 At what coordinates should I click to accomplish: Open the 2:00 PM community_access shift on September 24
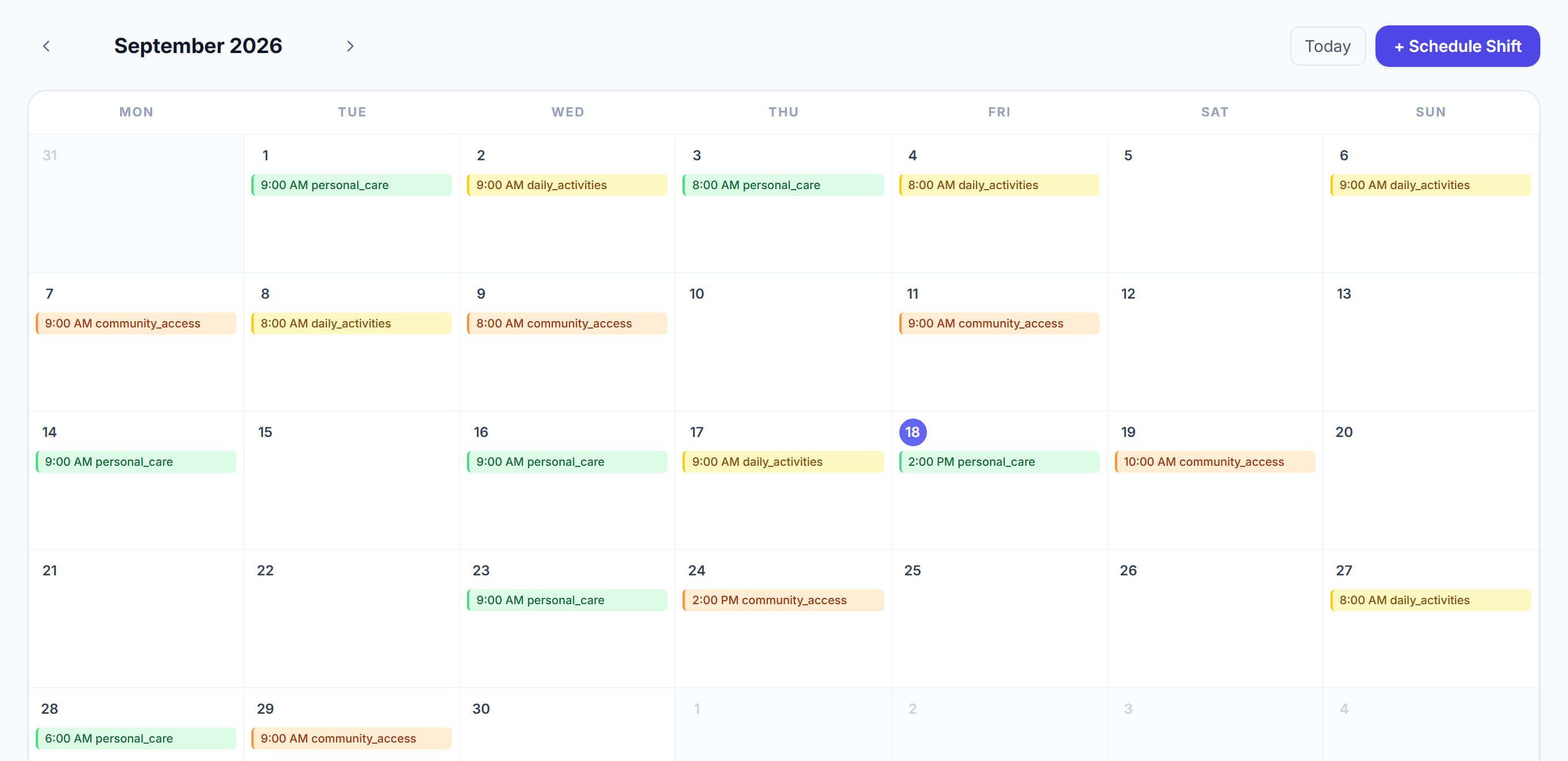tap(783, 600)
